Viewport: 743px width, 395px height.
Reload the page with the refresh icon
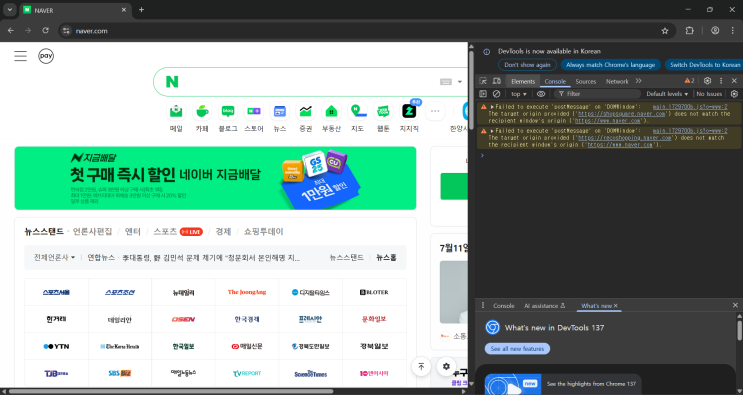click(45, 30)
